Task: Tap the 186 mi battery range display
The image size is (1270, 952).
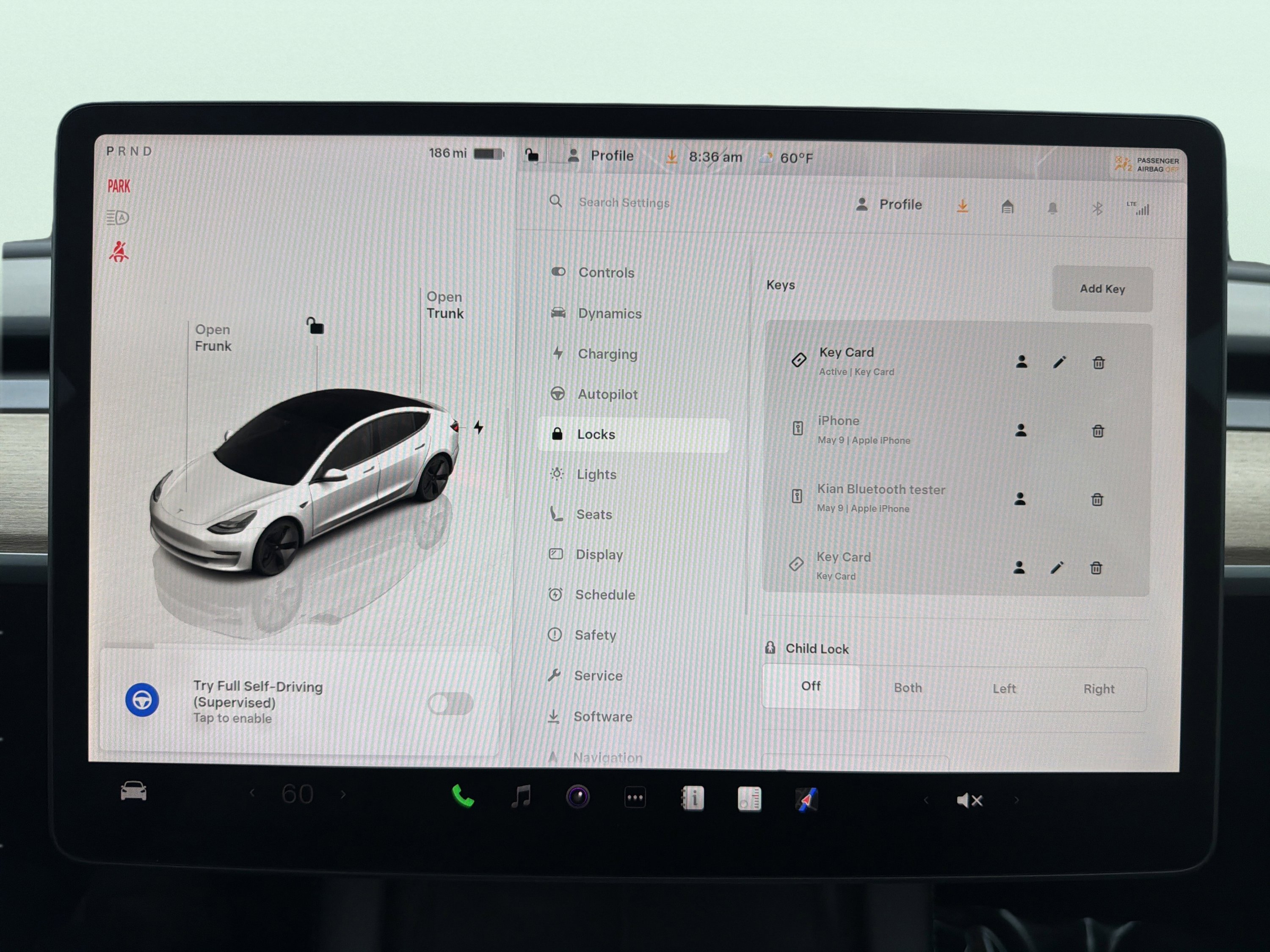Action: tap(466, 153)
